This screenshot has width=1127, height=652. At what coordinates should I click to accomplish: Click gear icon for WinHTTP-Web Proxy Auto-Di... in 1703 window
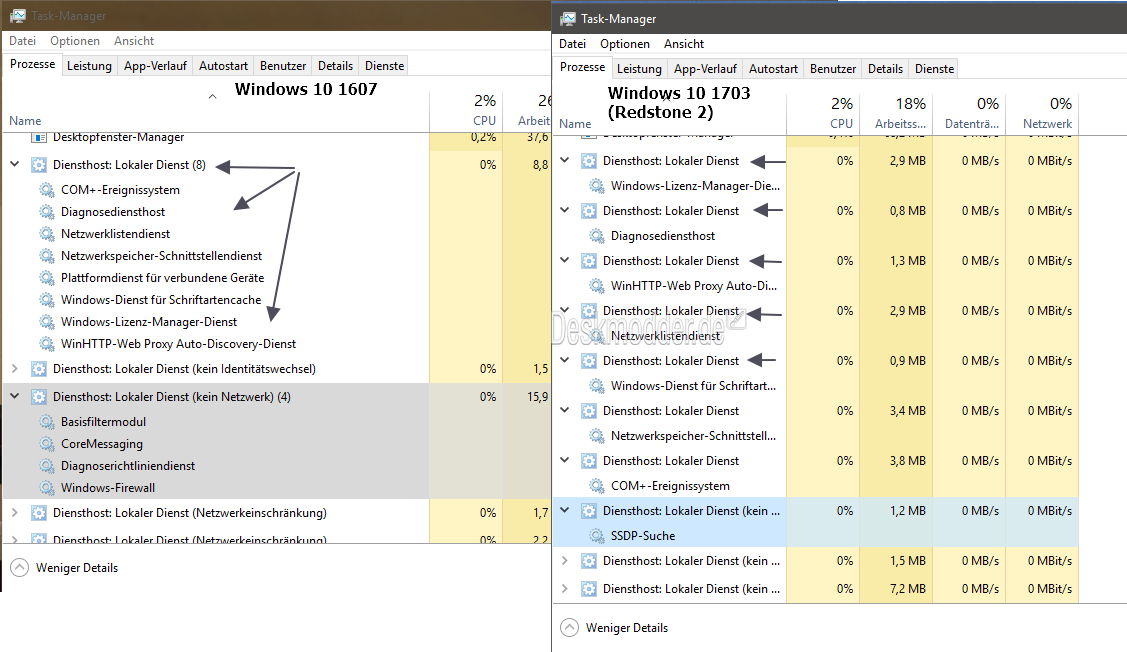597,285
